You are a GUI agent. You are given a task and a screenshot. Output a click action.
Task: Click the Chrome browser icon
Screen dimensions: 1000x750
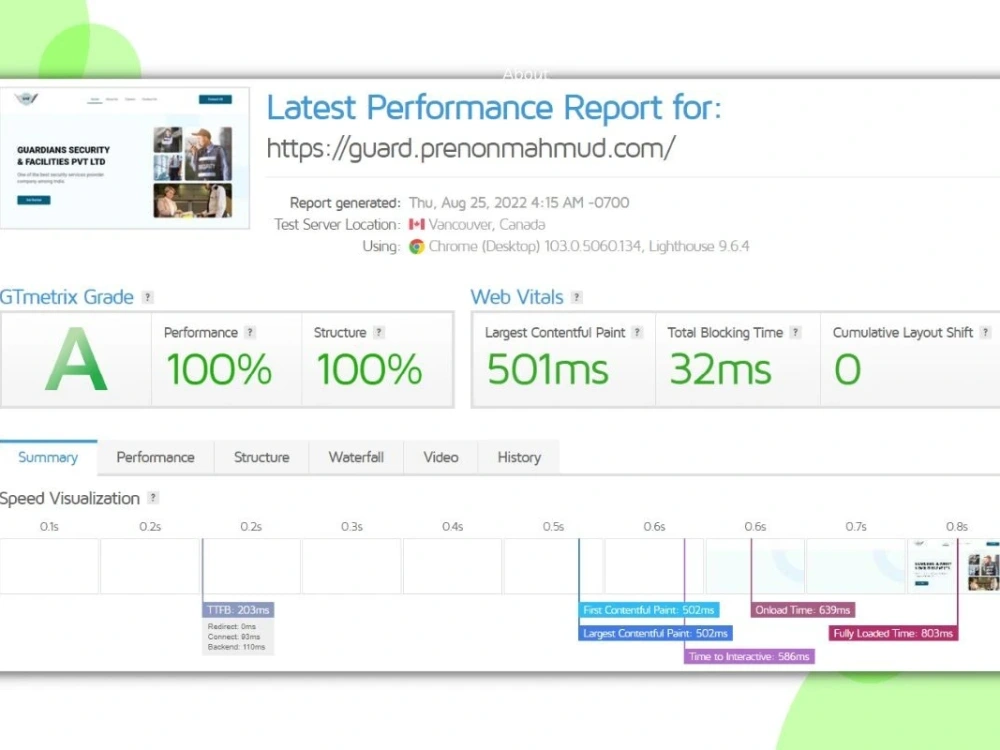click(x=416, y=247)
